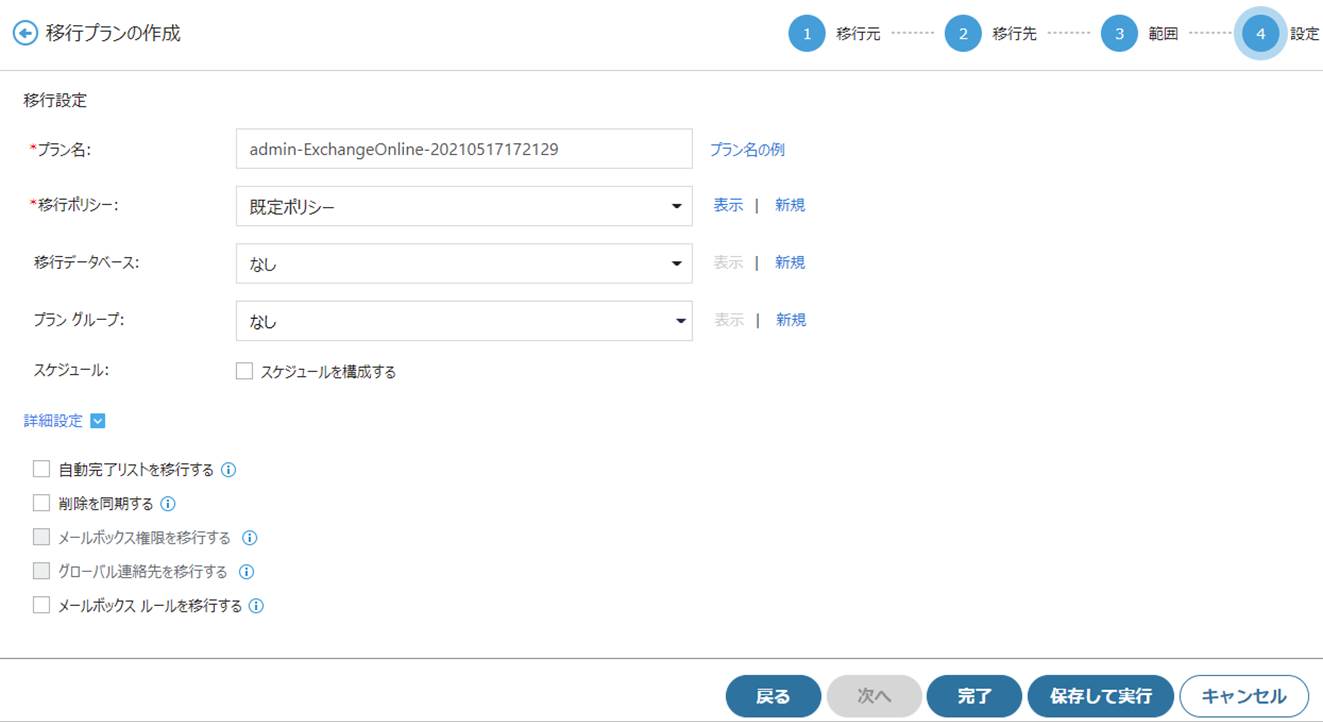This screenshot has height=722, width=1323.
Task: Click the キャンセル button
Action: pyautogui.click(x=1244, y=696)
